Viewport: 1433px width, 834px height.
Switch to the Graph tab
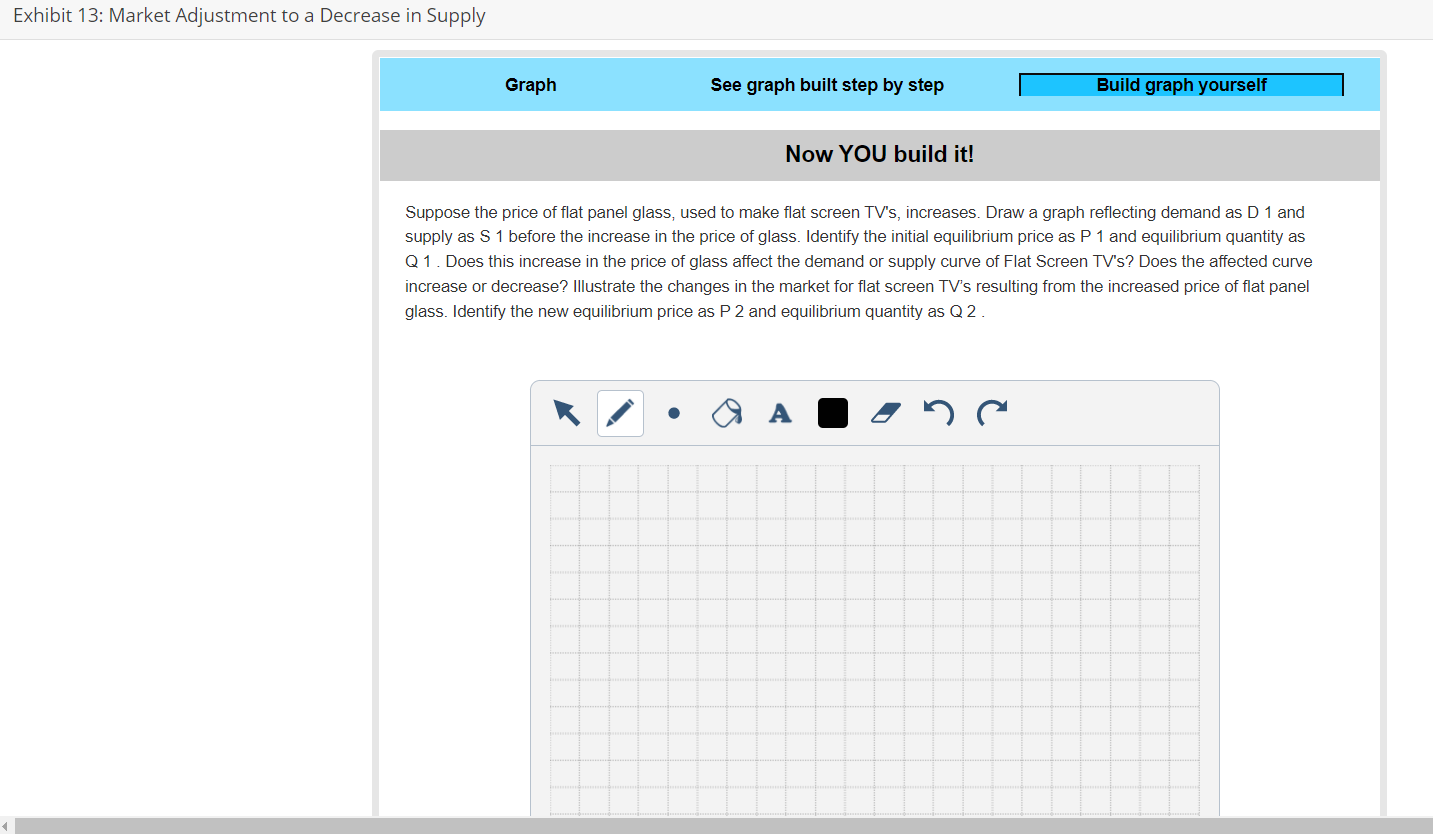click(x=531, y=85)
